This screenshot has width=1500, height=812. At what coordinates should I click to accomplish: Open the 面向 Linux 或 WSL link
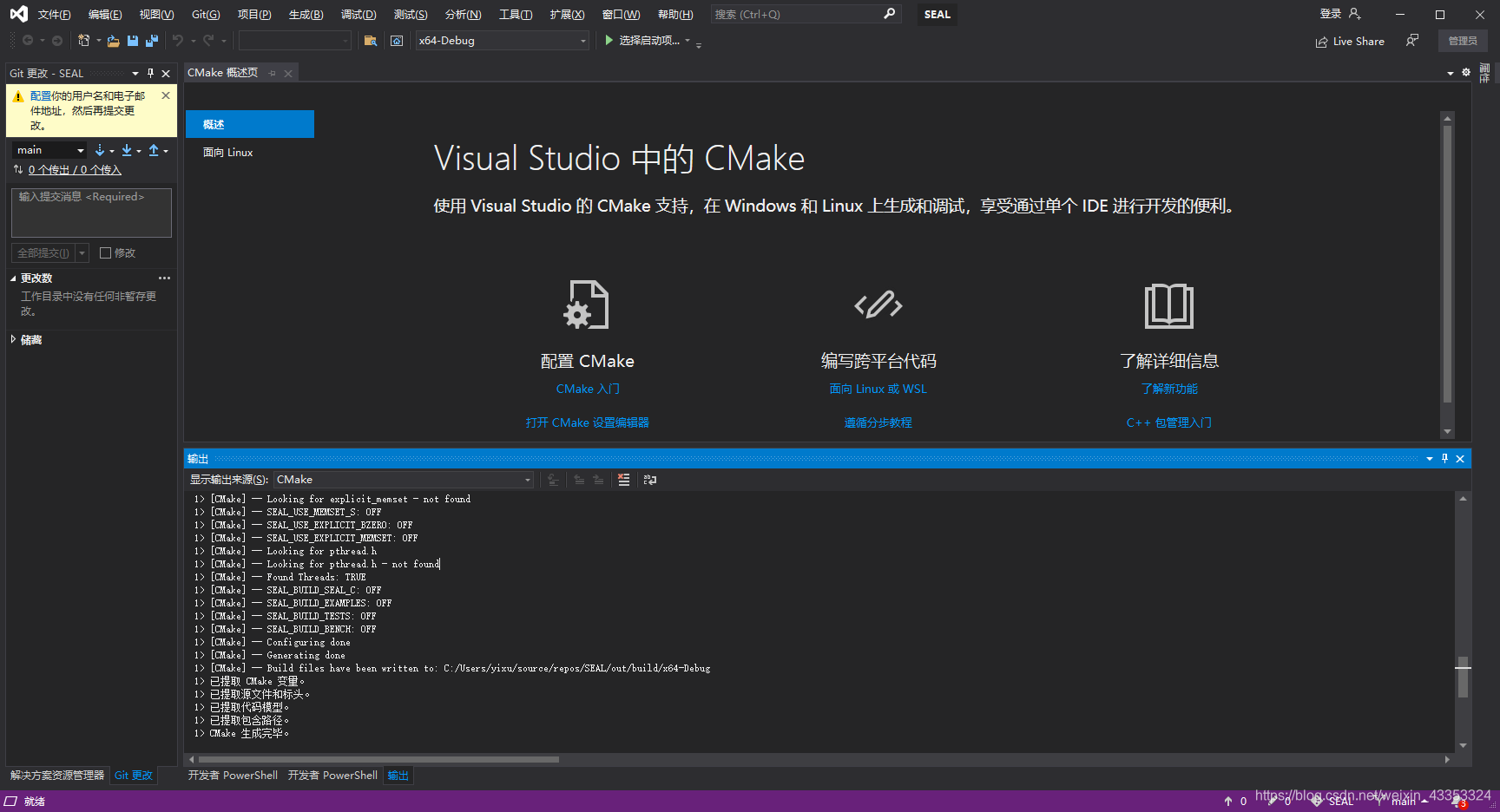click(x=878, y=389)
